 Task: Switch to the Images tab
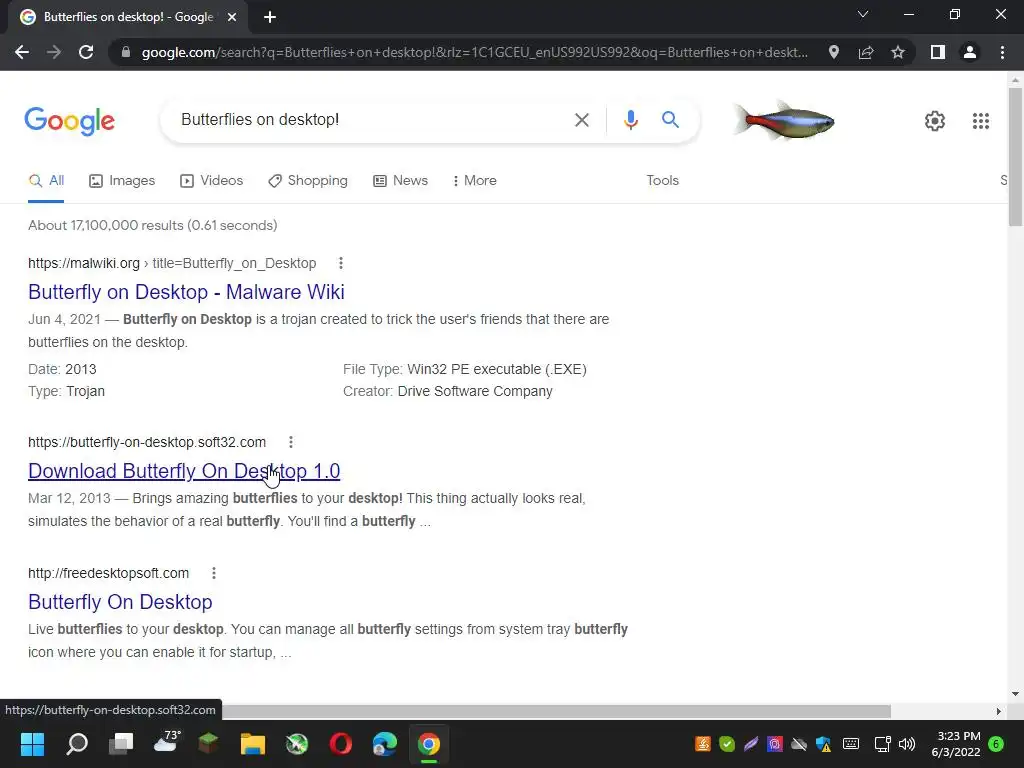(x=122, y=181)
